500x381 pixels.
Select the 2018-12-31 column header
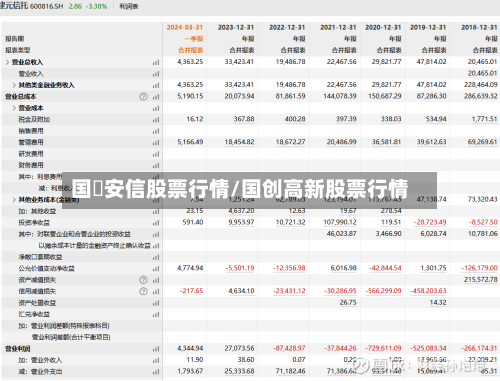coord(479,27)
